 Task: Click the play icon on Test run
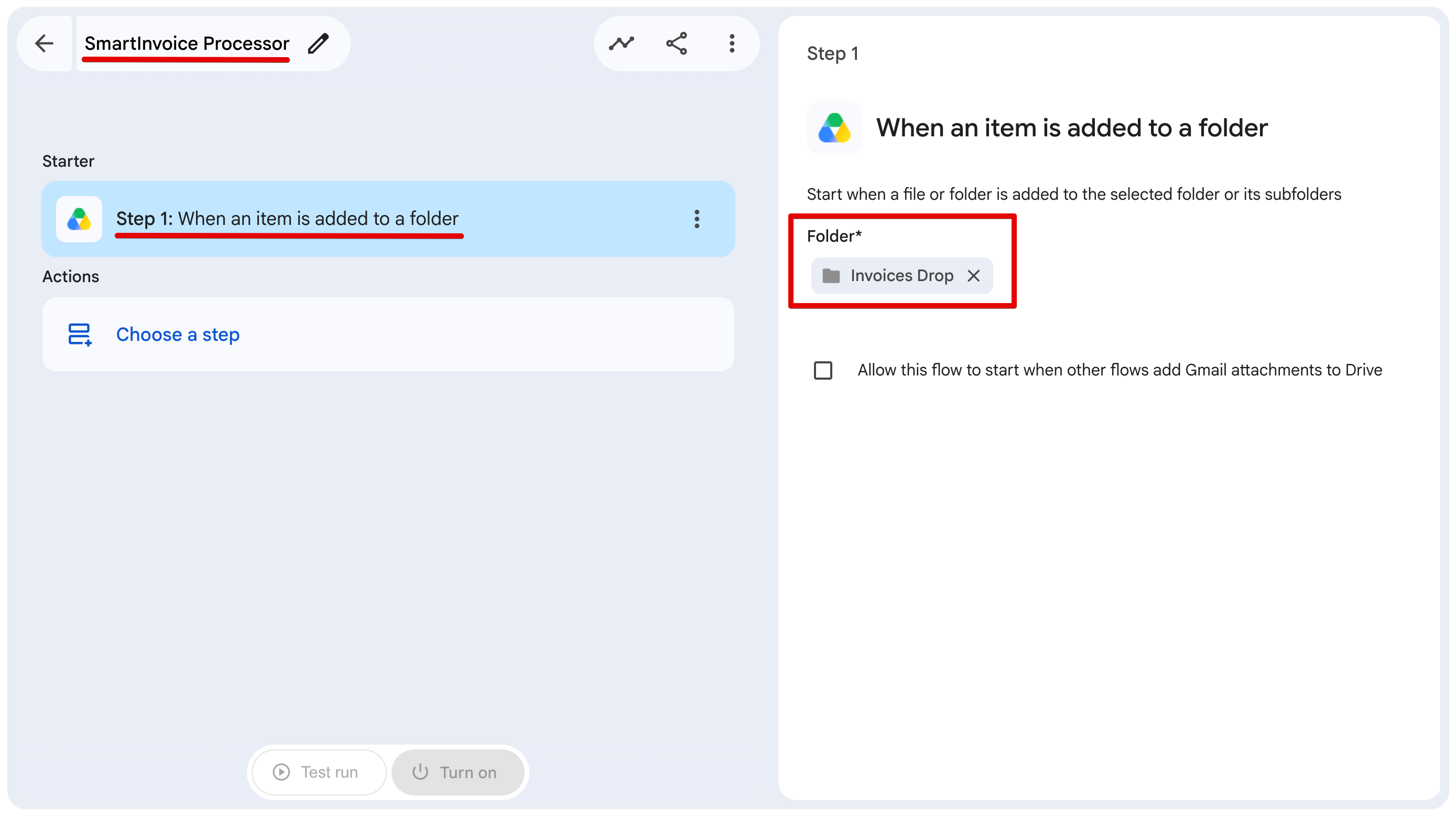(x=281, y=772)
